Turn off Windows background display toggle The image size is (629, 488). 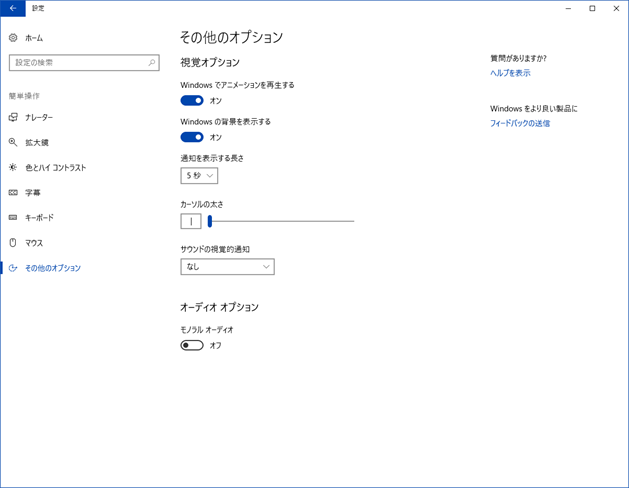[192, 137]
